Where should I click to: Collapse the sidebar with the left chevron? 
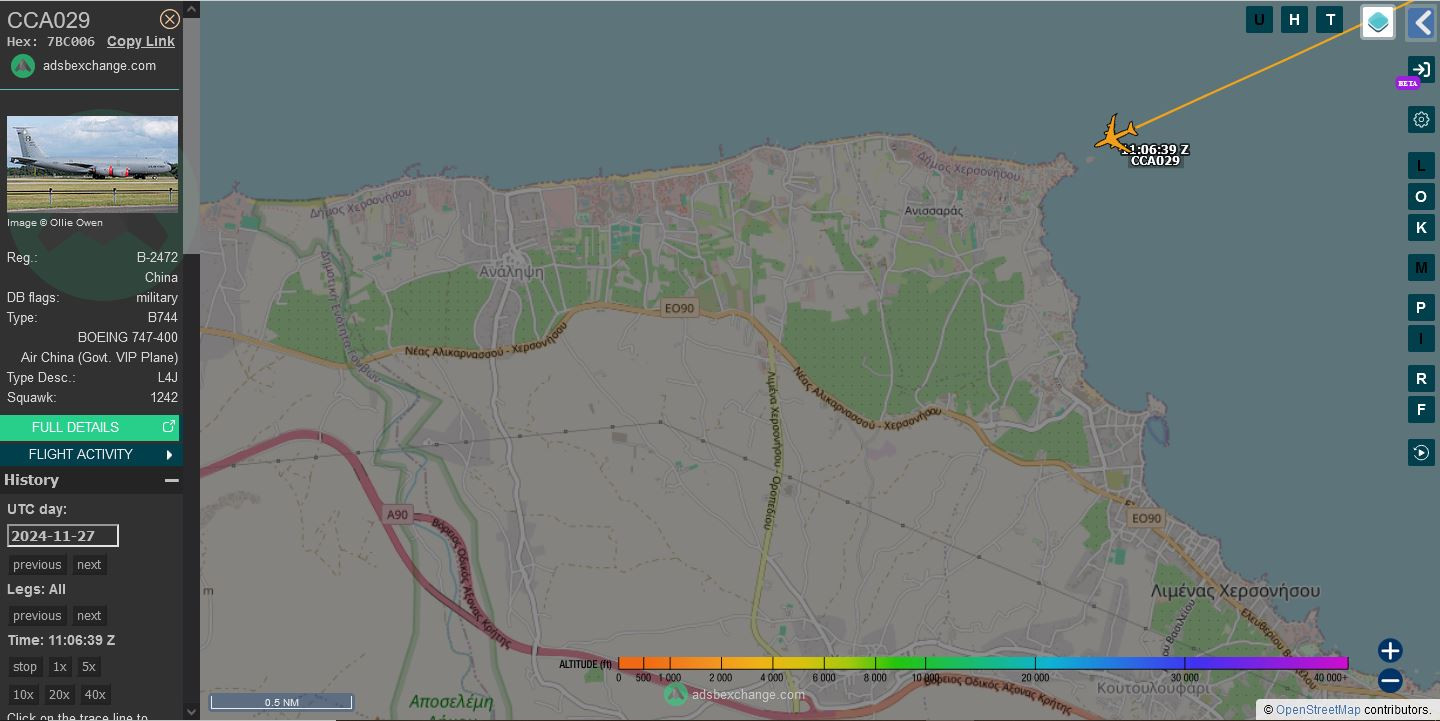pyautogui.click(x=1422, y=21)
